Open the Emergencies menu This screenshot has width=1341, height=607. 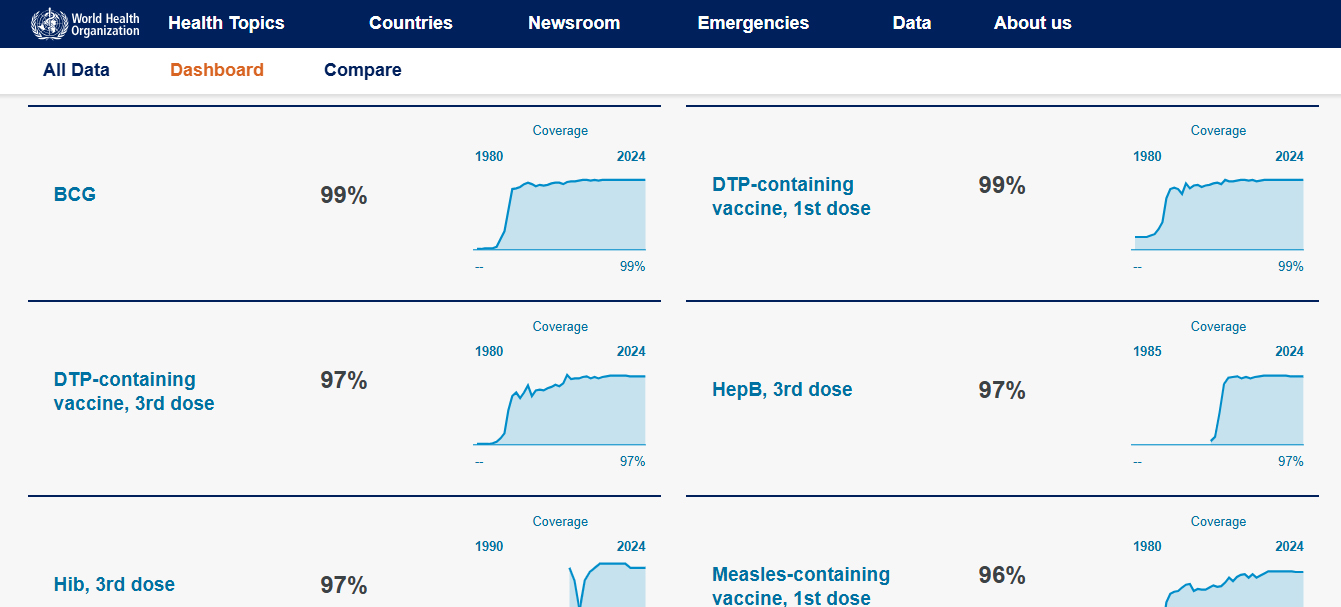tap(753, 23)
